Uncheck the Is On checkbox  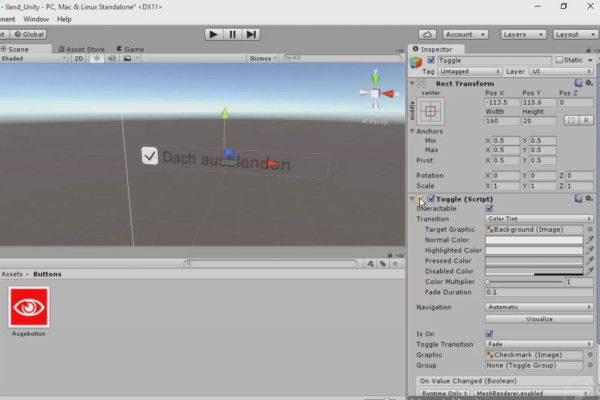(489, 334)
